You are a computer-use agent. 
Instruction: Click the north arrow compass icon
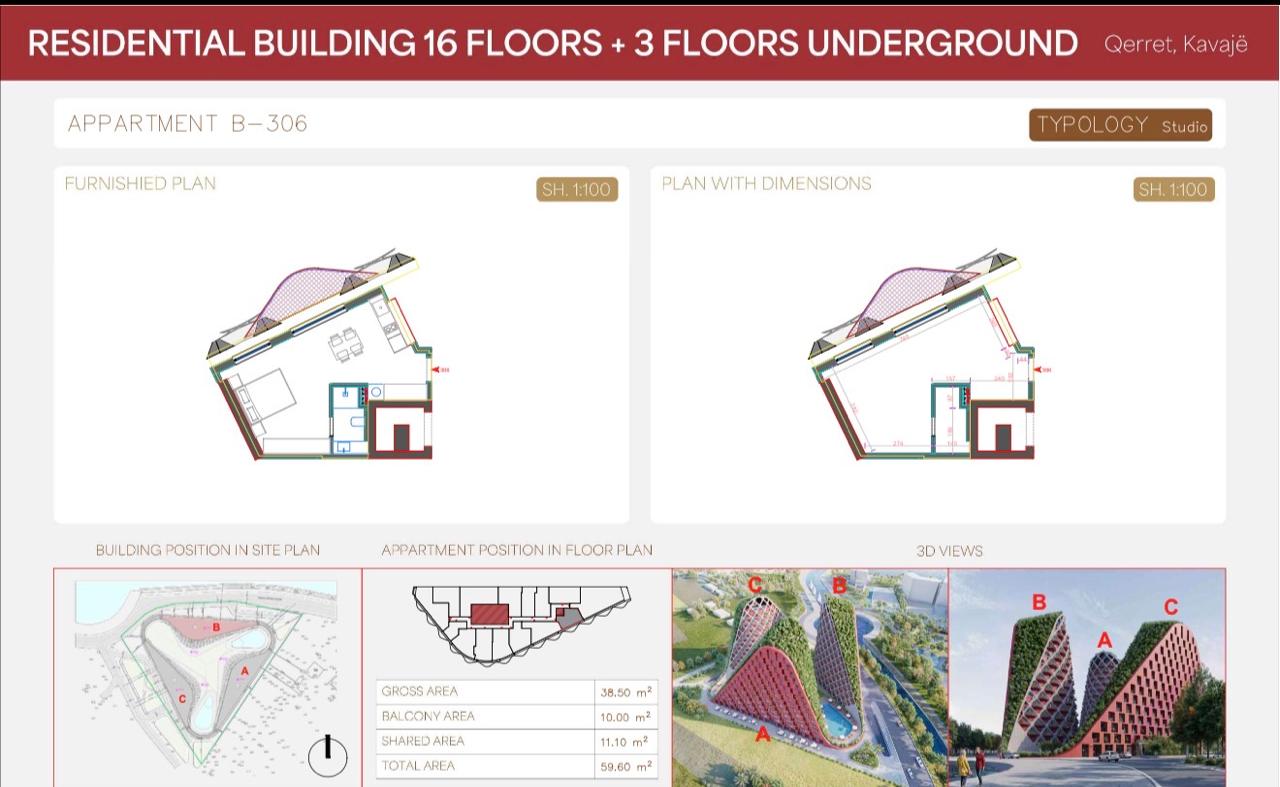pyautogui.click(x=327, y=756)
